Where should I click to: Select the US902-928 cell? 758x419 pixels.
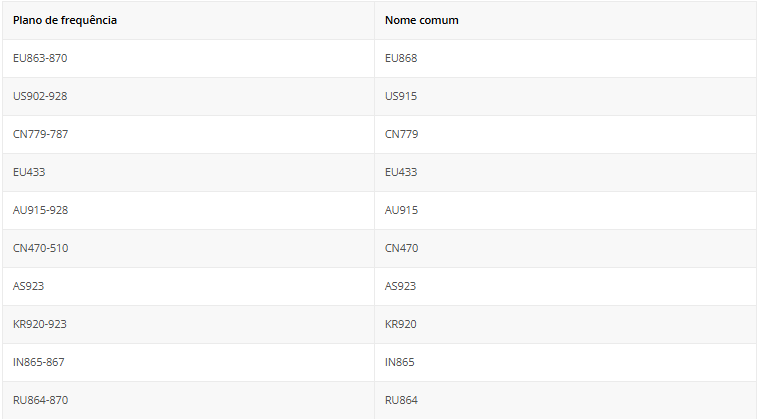40,96
